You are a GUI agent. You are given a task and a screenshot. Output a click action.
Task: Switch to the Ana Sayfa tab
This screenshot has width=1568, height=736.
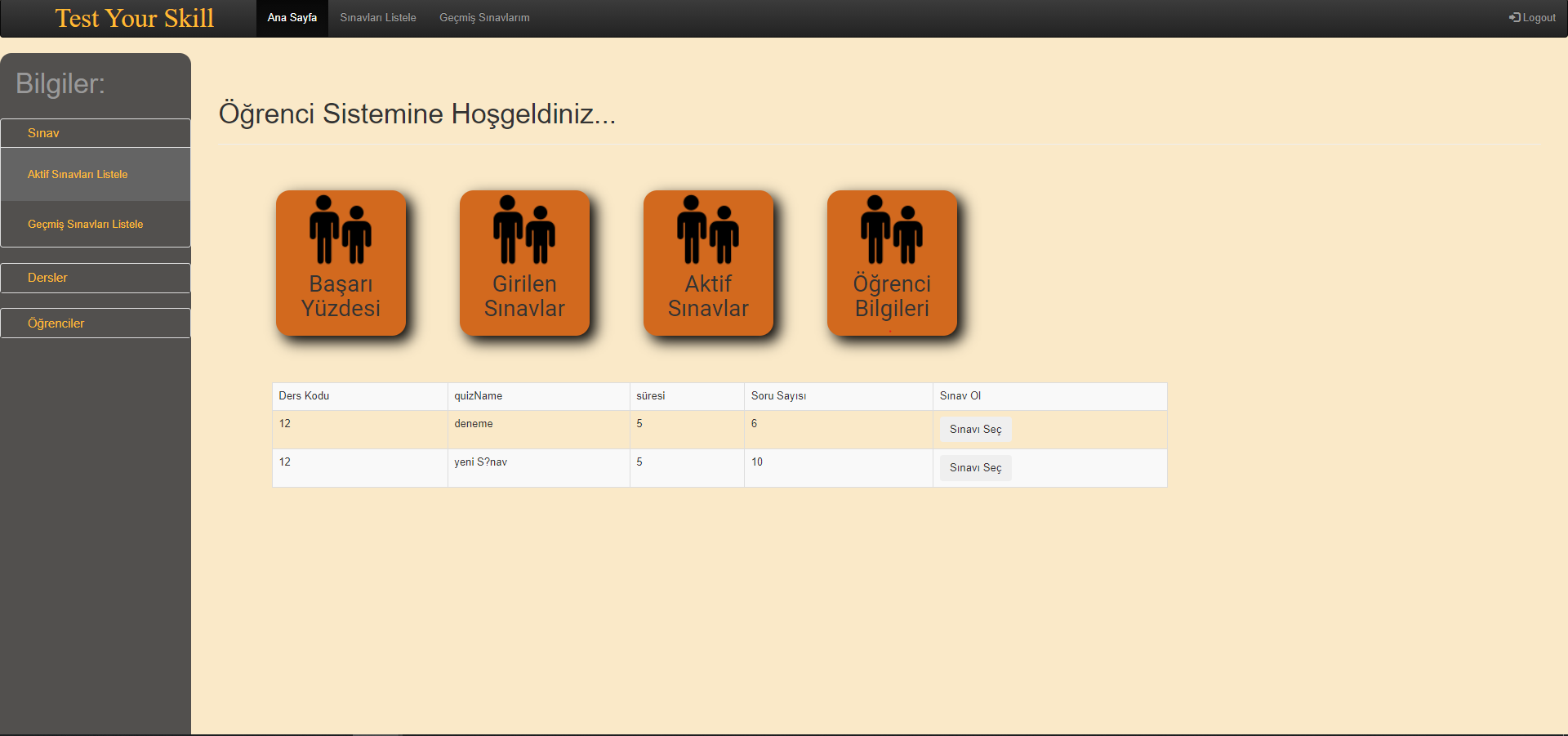click(x=292, y=17)
